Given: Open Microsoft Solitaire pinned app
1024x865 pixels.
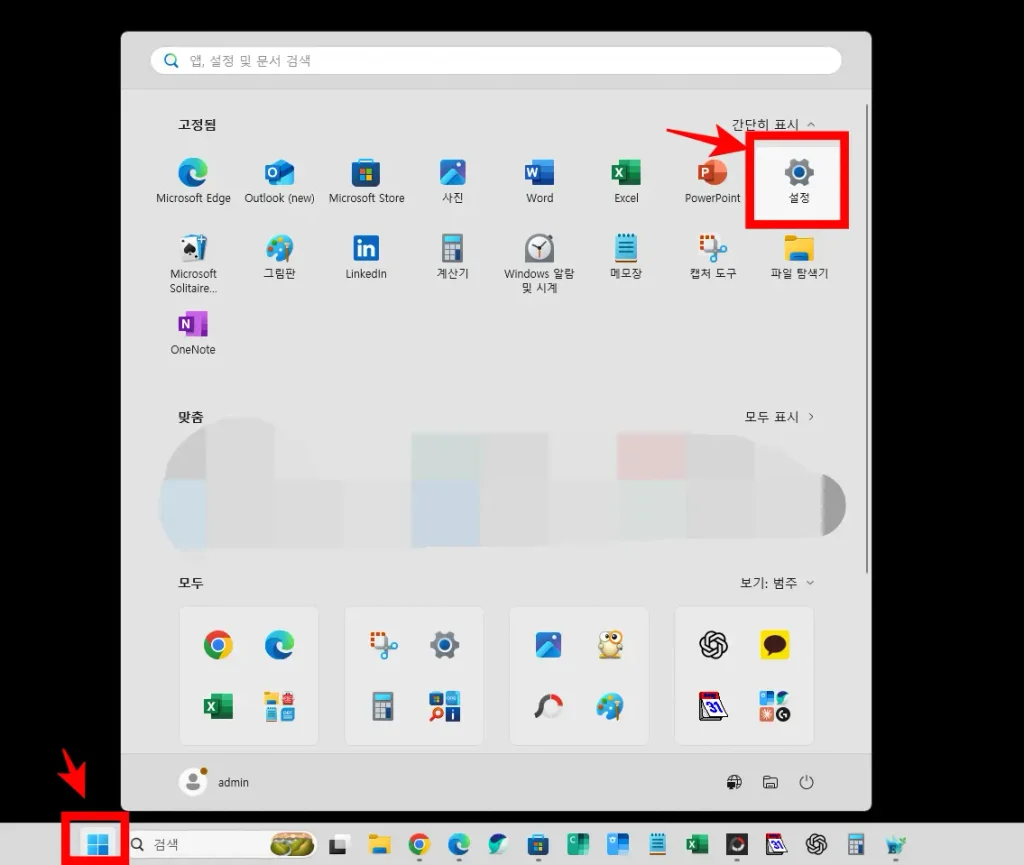Looking at the screenshot, I should tap(193, 264).
